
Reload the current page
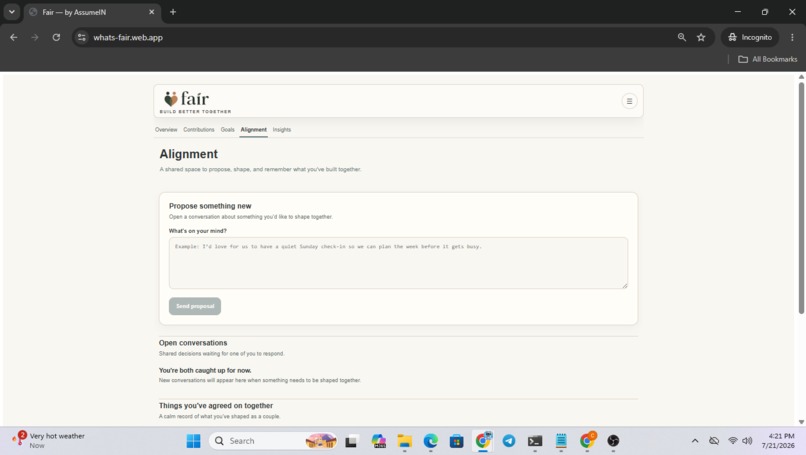pos(56,38)
